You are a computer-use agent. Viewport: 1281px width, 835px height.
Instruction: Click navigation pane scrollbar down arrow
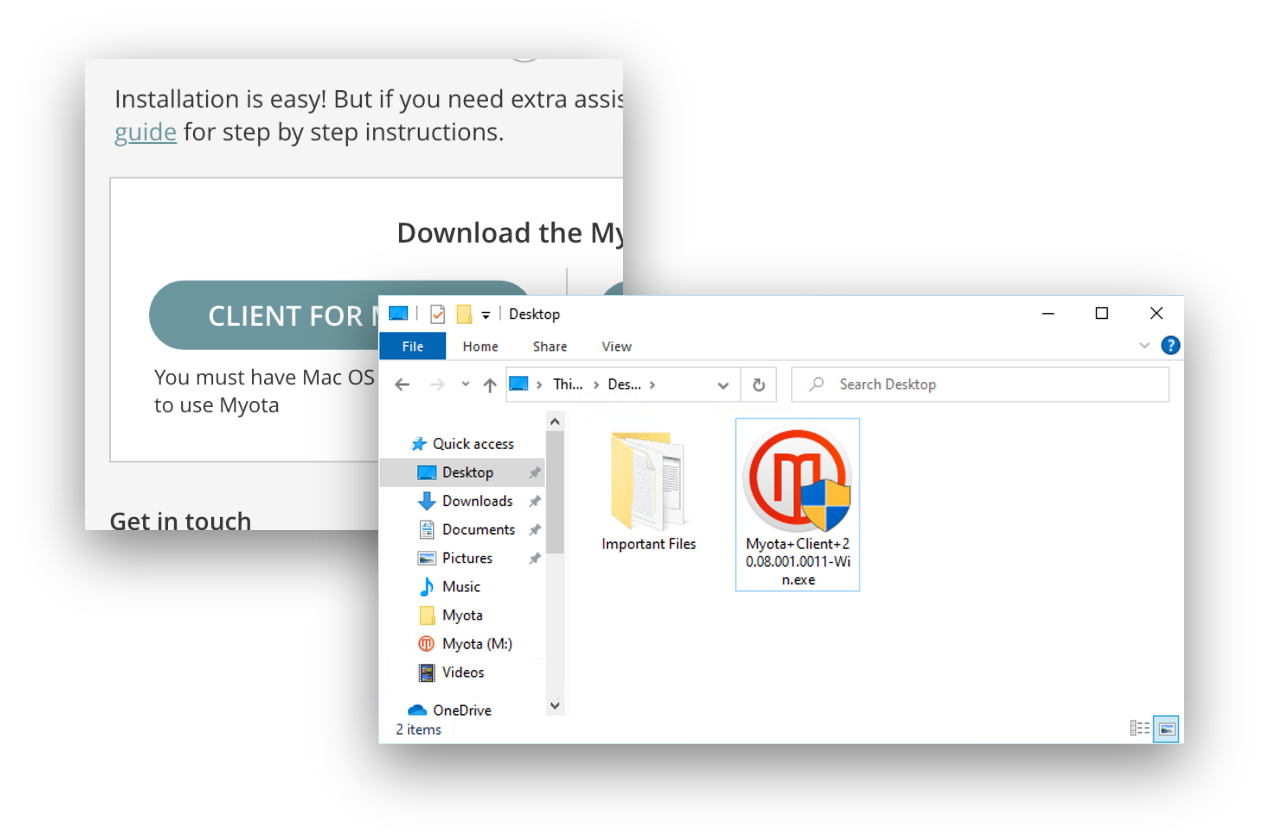[556, 706]
